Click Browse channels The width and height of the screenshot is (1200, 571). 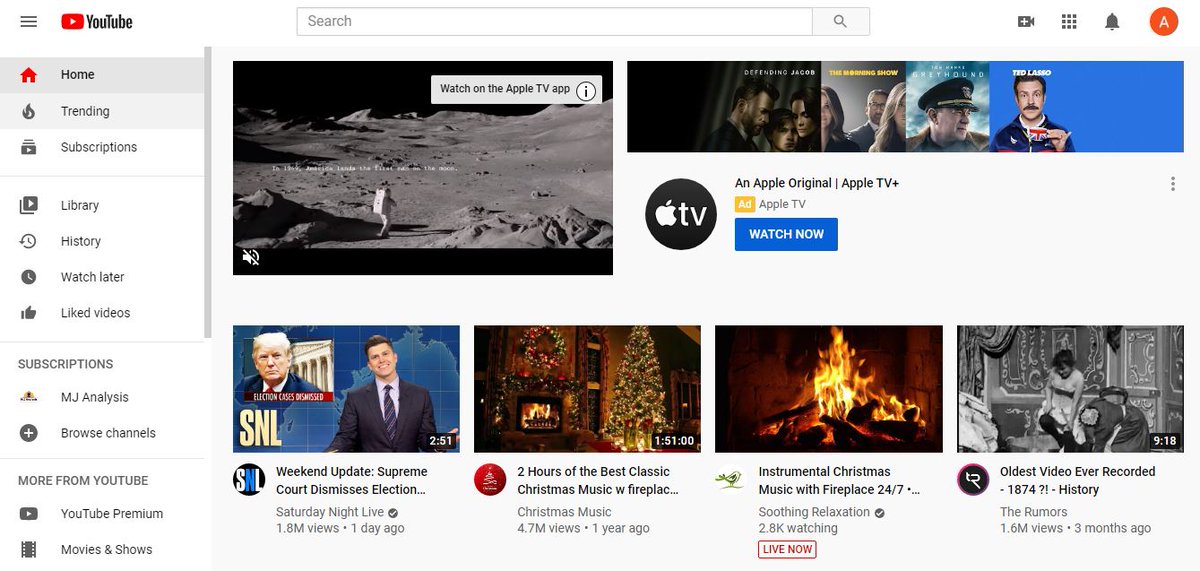[x=102, y=433]
